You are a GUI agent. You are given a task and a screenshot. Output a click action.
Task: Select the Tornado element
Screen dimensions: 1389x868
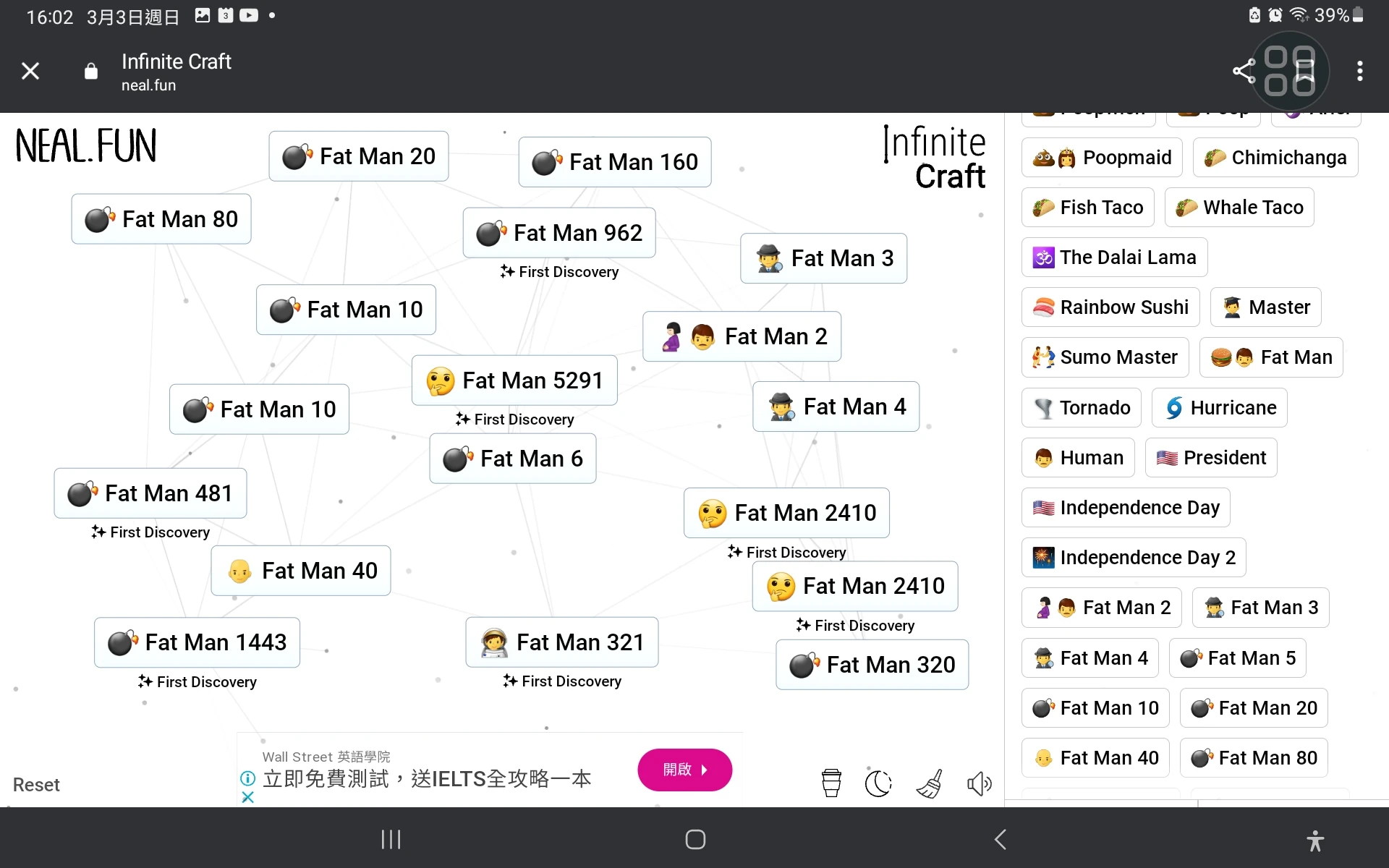[x=1080, y=407]
